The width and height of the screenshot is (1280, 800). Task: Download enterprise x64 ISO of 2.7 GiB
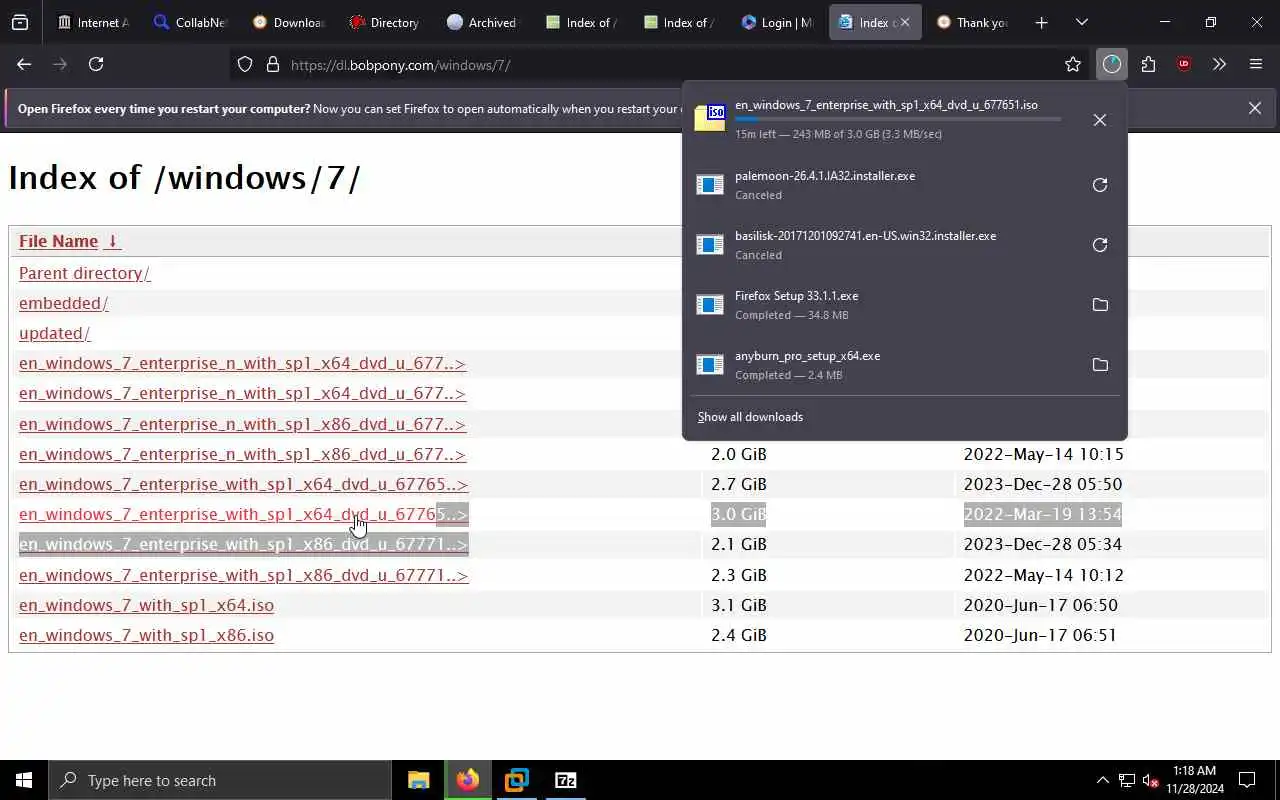(x=243, y=484)
